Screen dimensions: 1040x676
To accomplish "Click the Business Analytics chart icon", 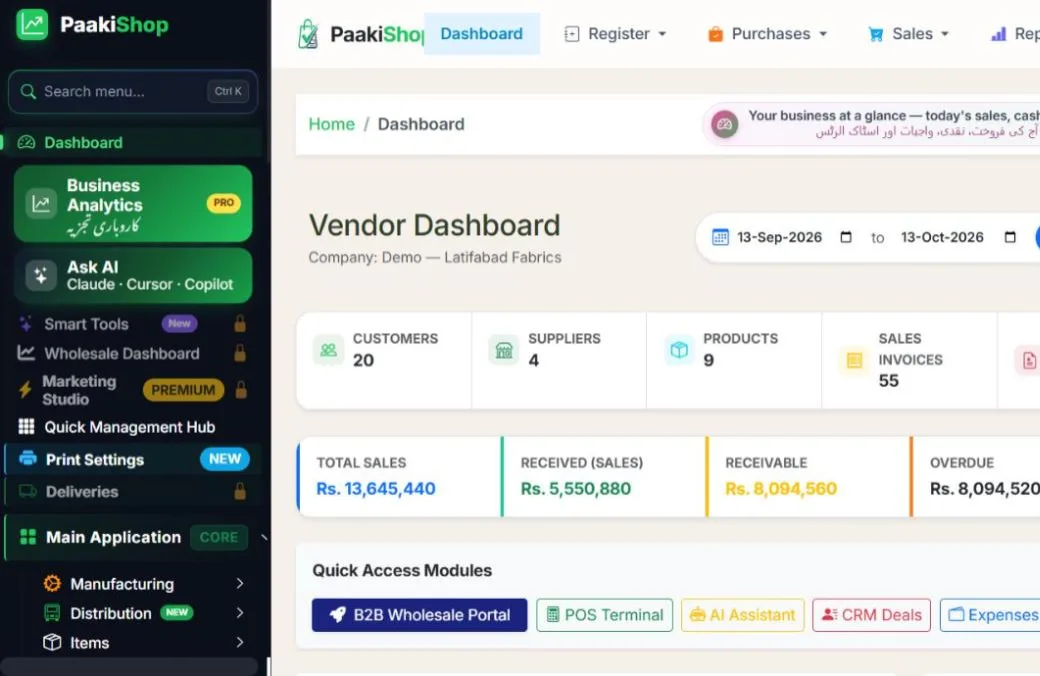I will [41, 204].
